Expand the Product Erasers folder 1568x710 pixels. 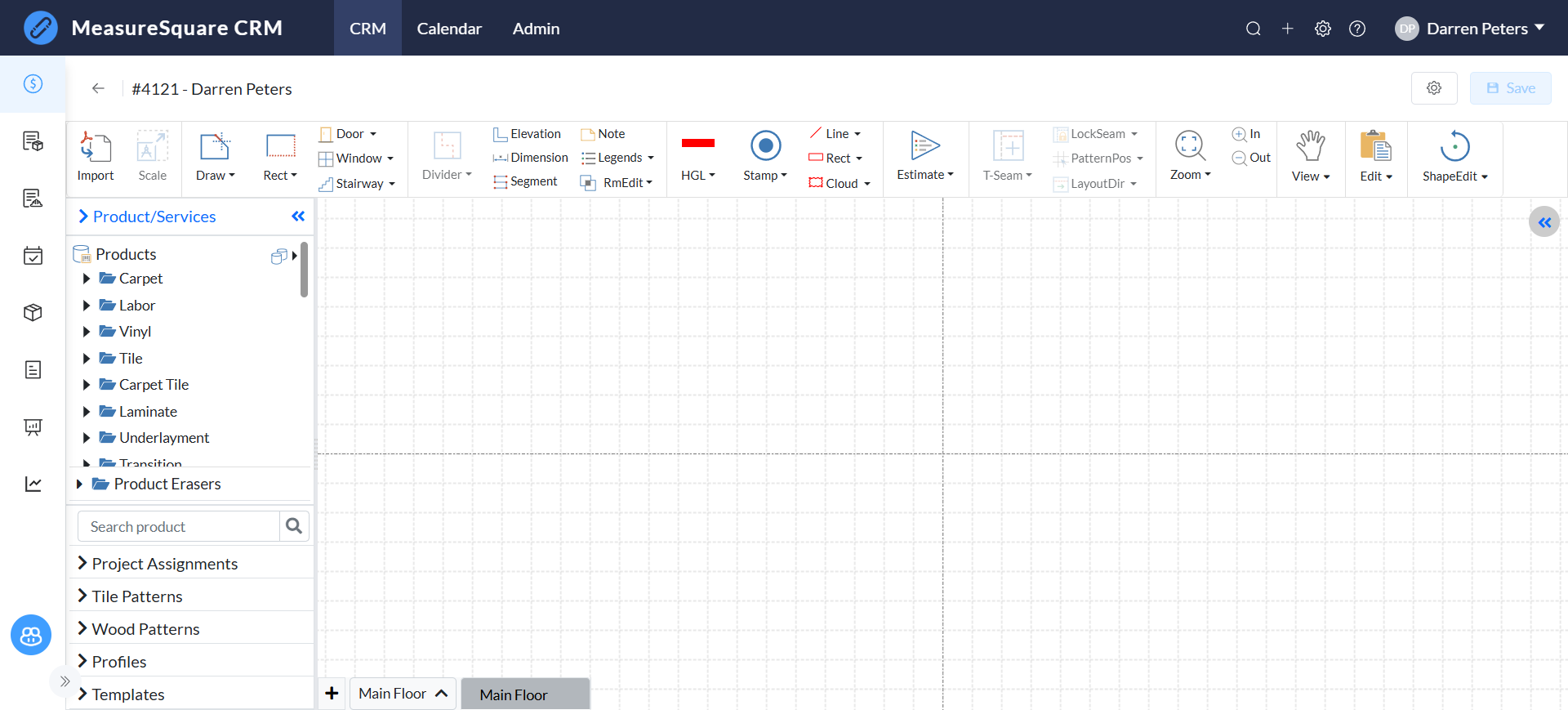[79, 484]
